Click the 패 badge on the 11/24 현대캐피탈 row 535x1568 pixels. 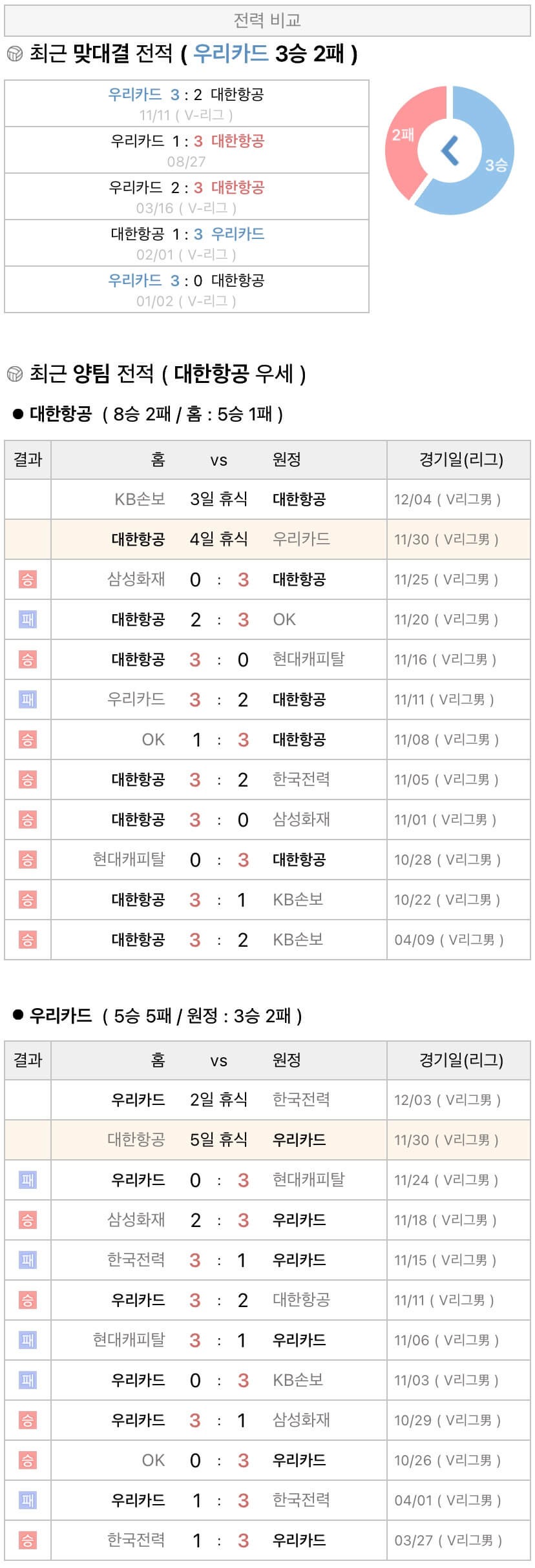28,1180
